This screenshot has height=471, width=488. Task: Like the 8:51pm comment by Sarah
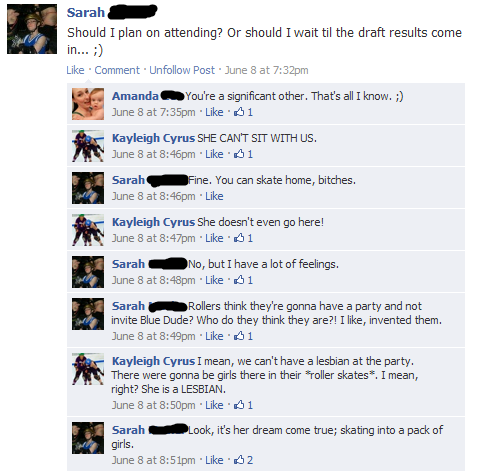(x=214, y=460)
